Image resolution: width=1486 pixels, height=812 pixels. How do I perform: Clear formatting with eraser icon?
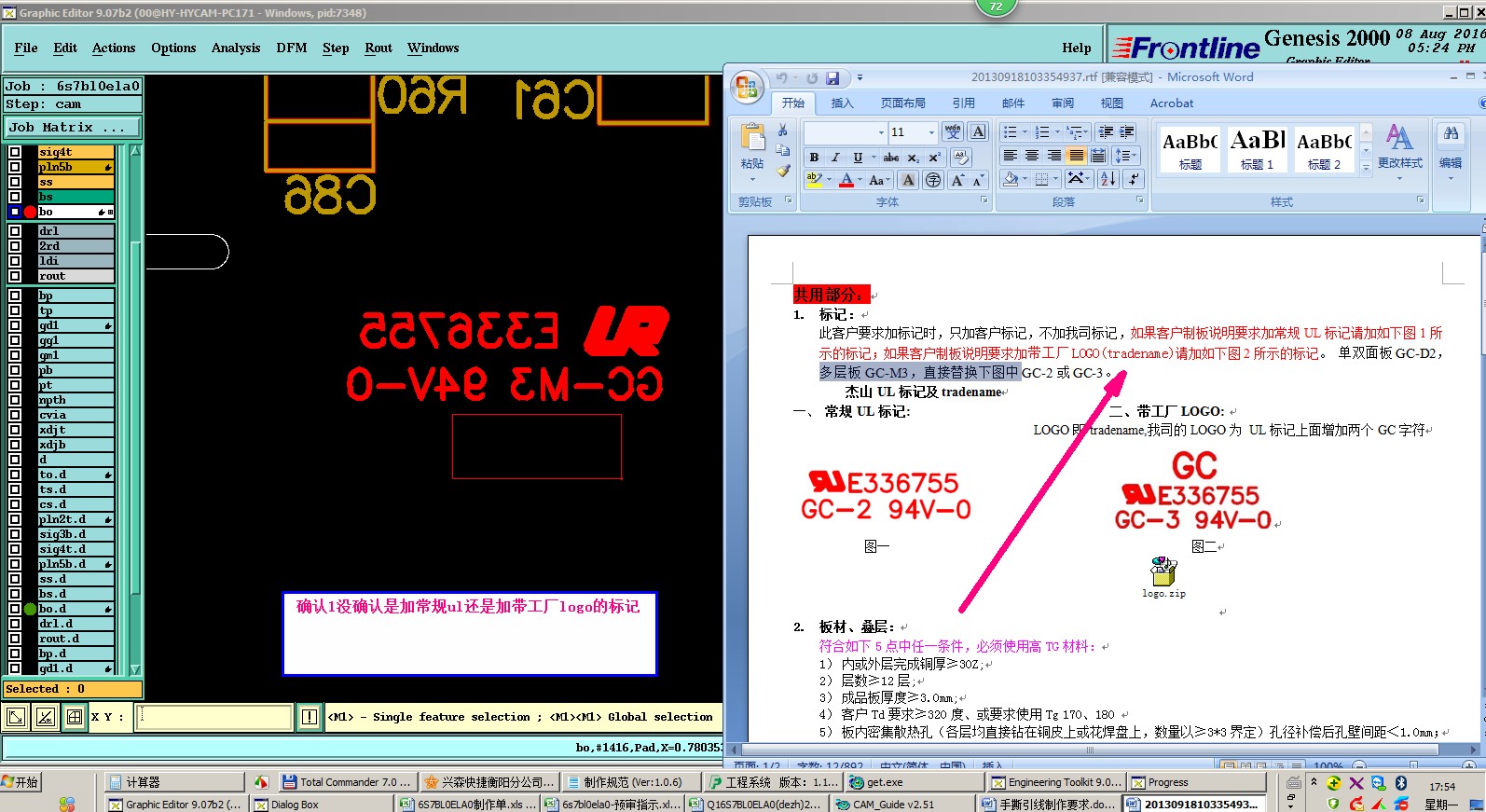960,158
